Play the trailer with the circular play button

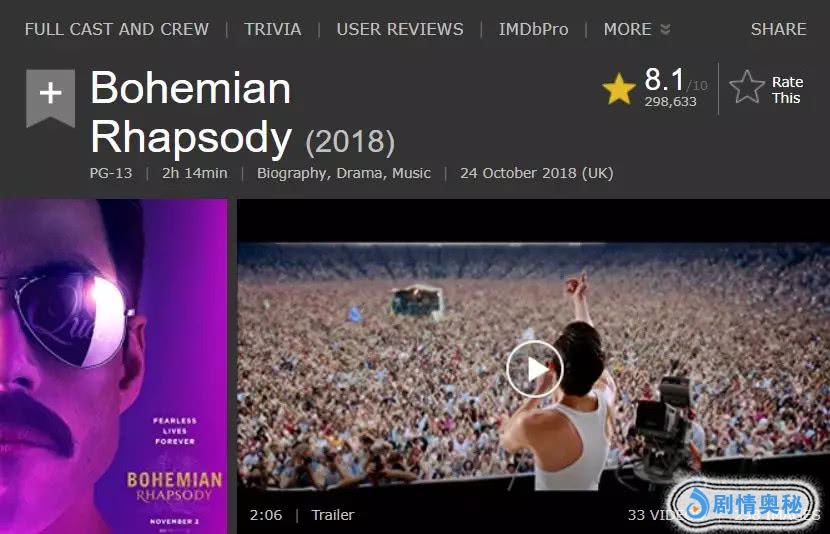coord(534,369)
